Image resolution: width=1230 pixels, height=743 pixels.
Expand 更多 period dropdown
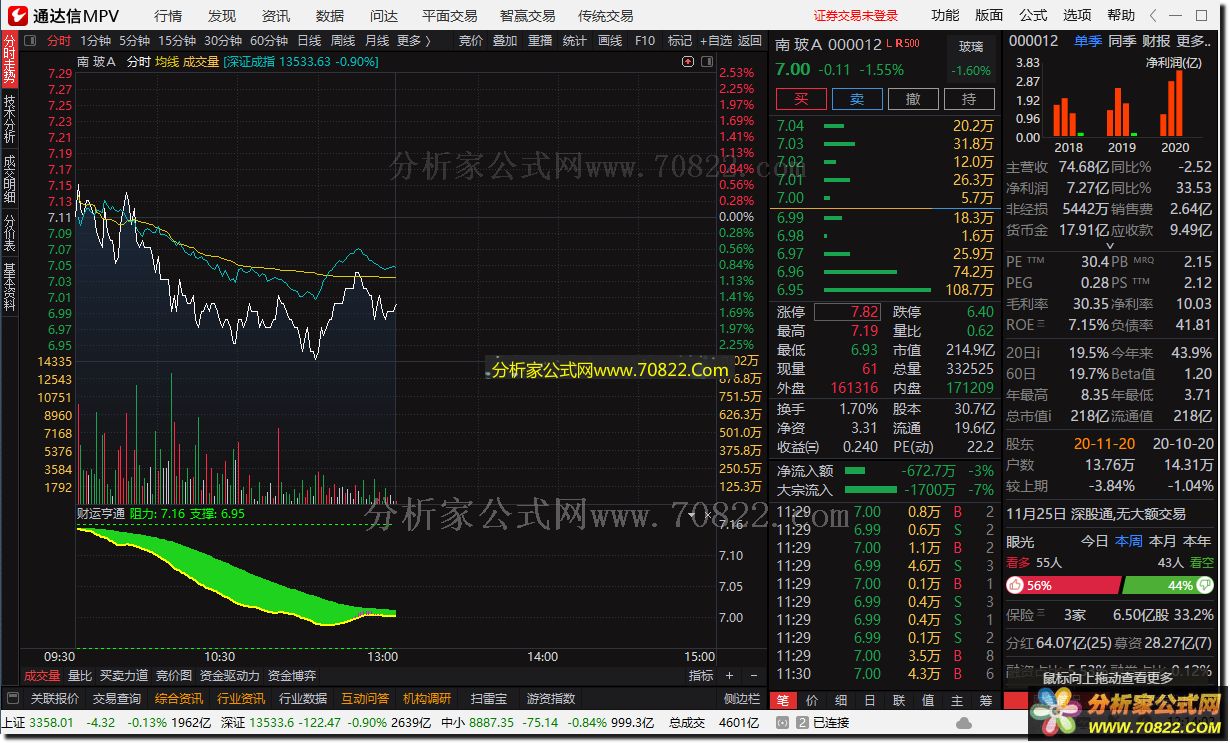tap(414, 41)
